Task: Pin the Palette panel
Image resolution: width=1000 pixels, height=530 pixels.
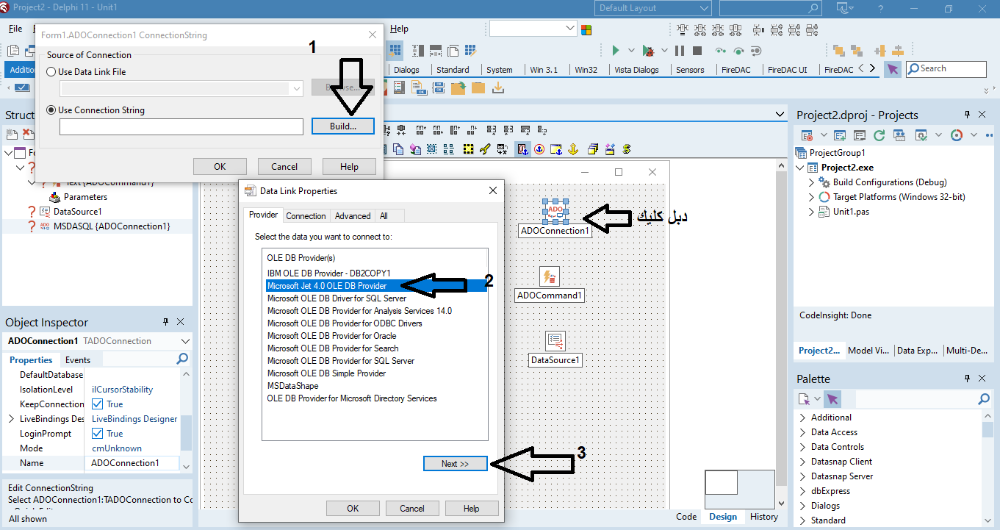Action: 967,378
